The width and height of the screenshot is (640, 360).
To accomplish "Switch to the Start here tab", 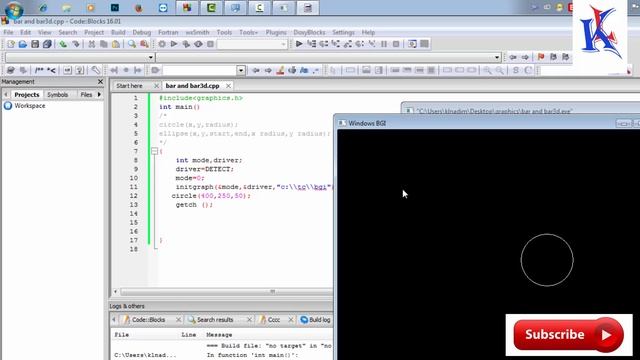I will [129, 86].
